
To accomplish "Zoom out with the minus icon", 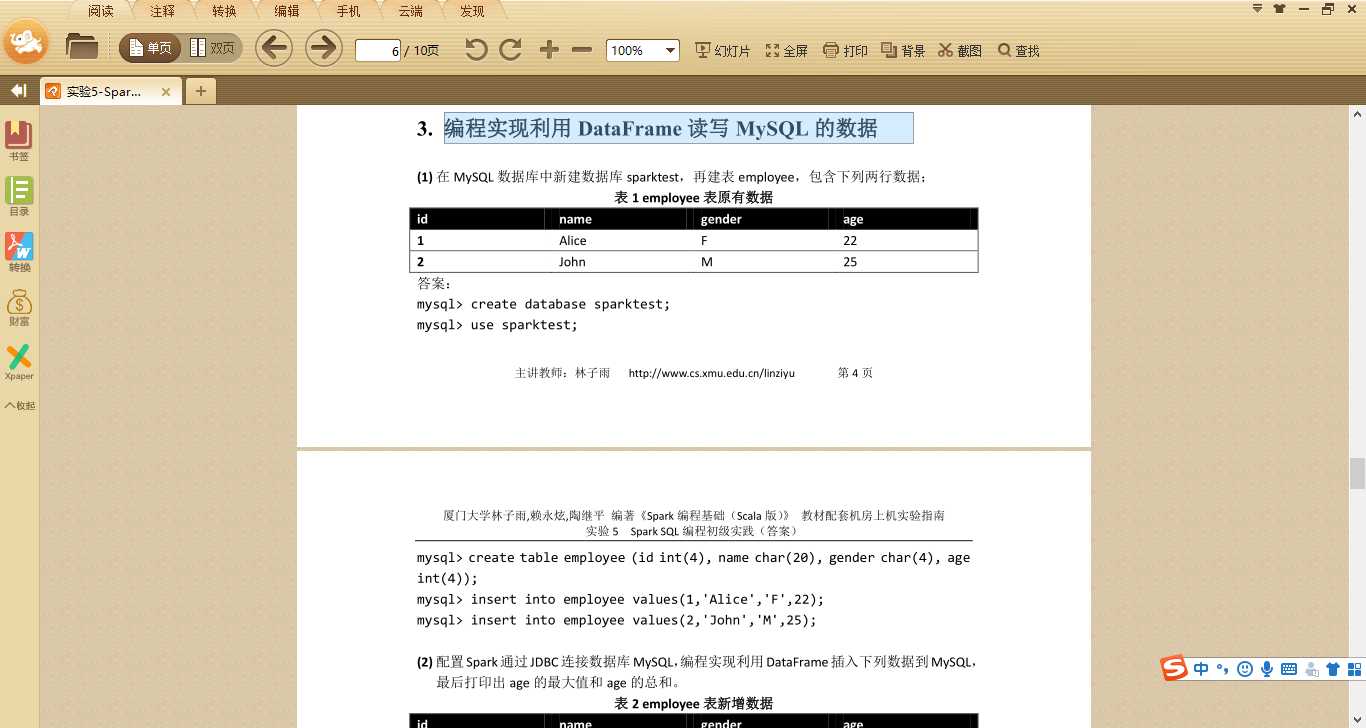I will (x=582, y=50).
